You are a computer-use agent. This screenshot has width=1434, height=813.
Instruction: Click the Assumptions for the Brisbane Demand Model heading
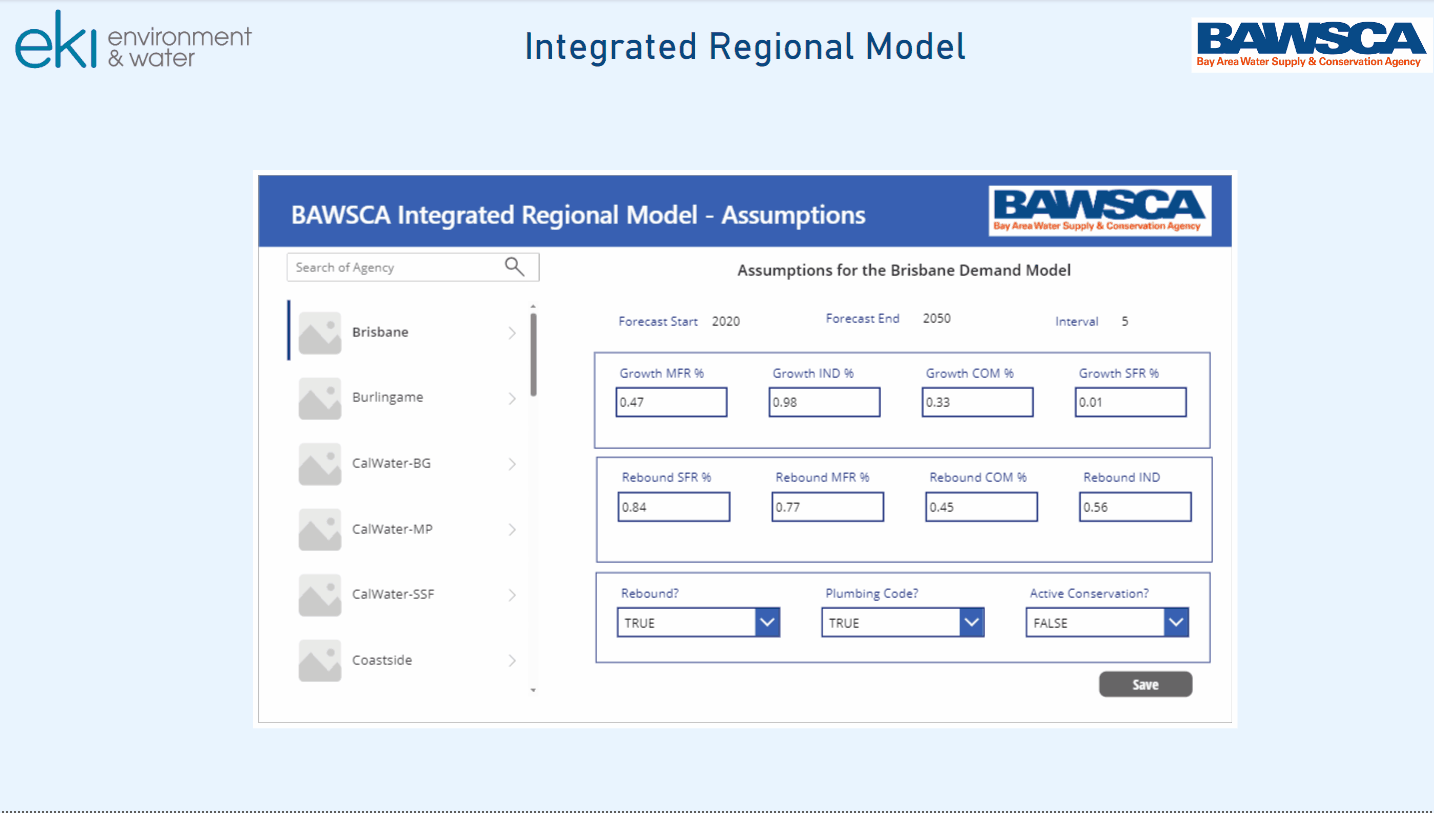[904, 270]
